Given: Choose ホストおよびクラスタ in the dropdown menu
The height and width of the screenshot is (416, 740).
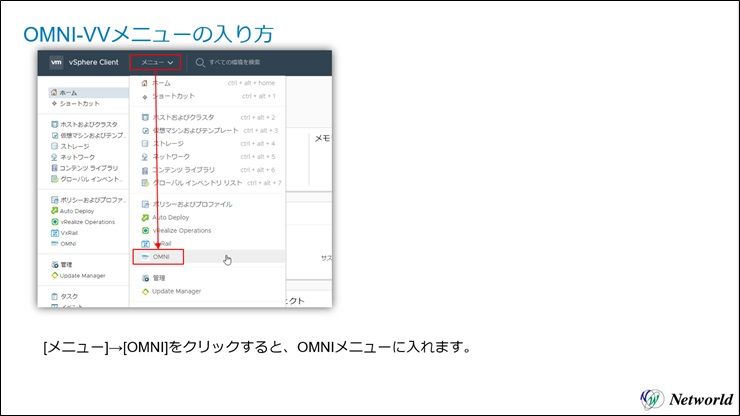Looking at the screenshot, I should point(208,117).
